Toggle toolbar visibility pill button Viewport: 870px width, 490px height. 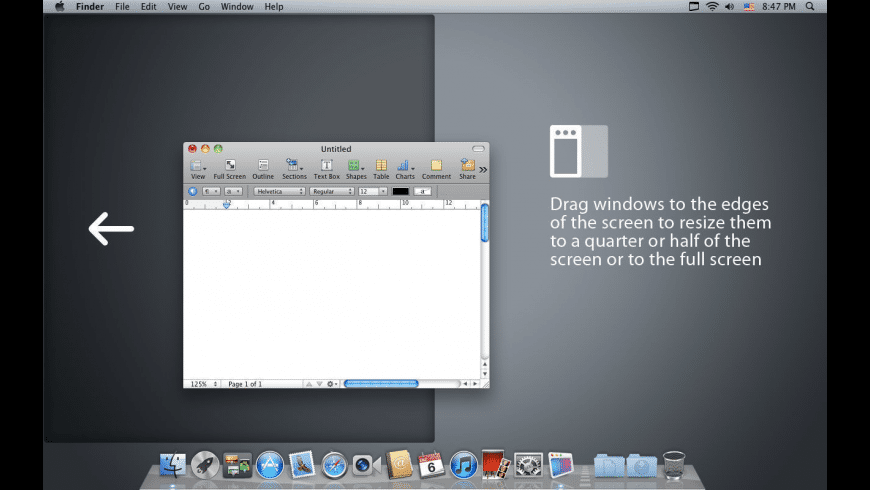pyautogui.click(x=478, y=149)
